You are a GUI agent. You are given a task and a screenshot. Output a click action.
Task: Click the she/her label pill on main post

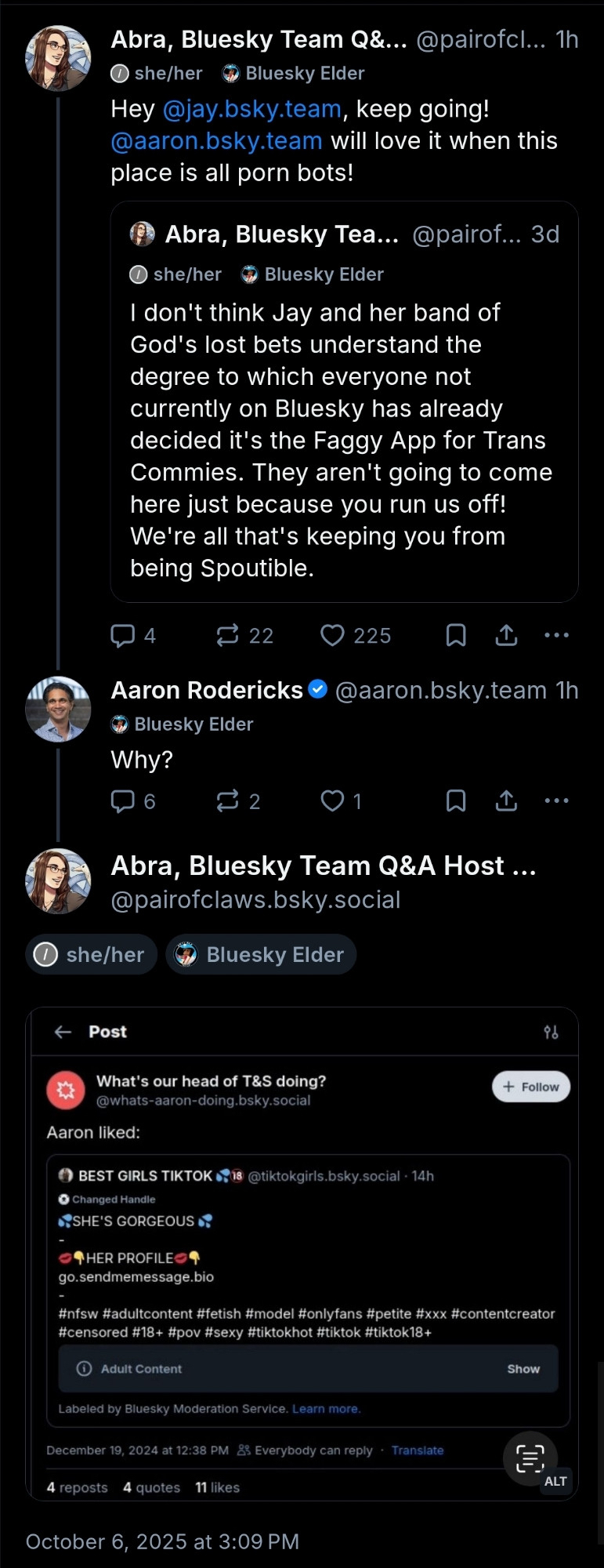coord(92,954)
